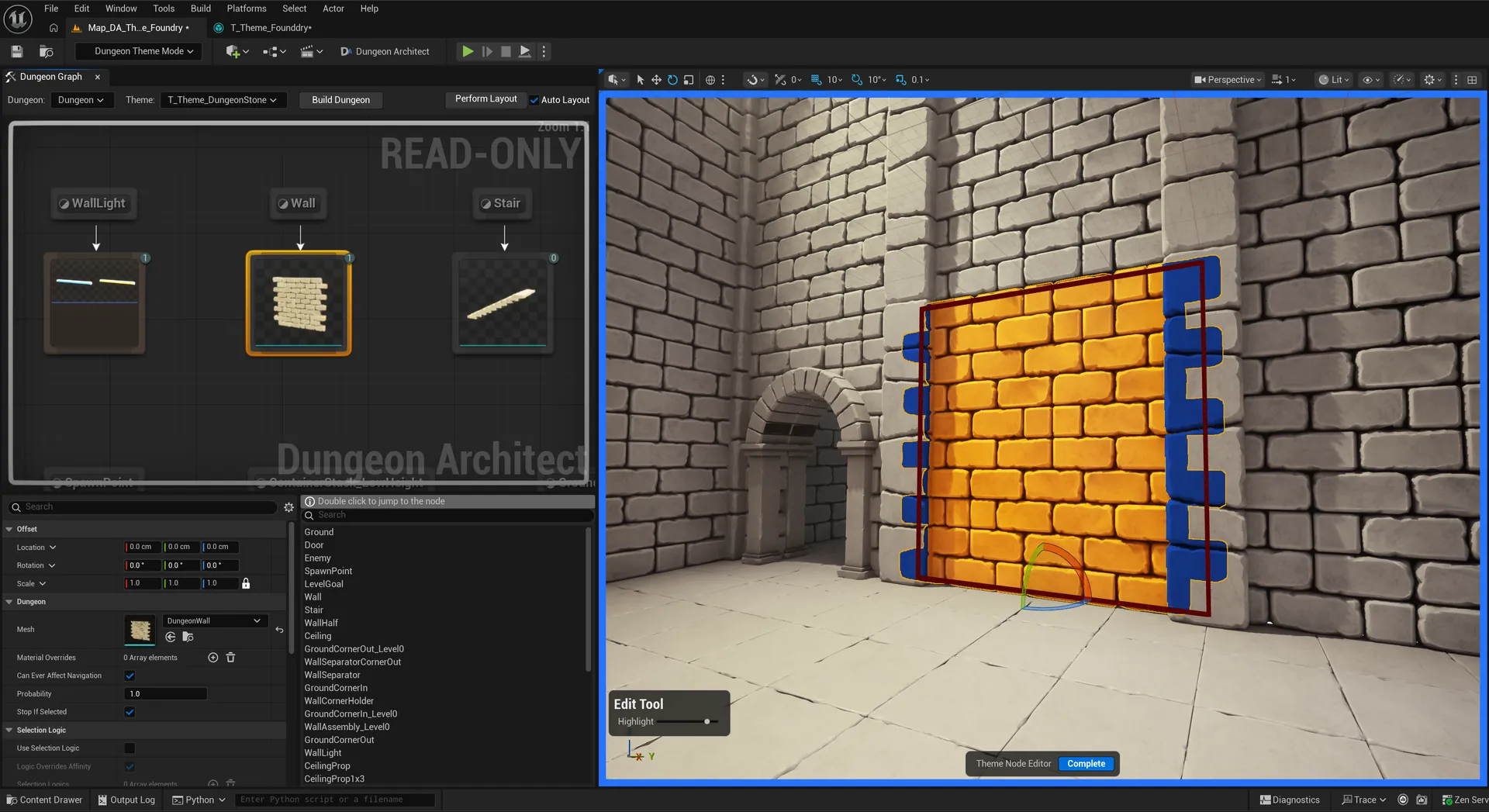The width and height of the screenshot is (1489, 812).
Task: Click the Perform Layout button
Action: (x=485, y=98)
